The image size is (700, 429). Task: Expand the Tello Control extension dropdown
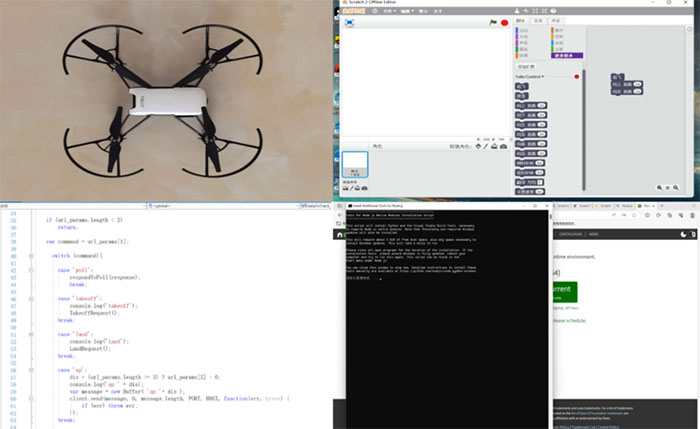541,76
